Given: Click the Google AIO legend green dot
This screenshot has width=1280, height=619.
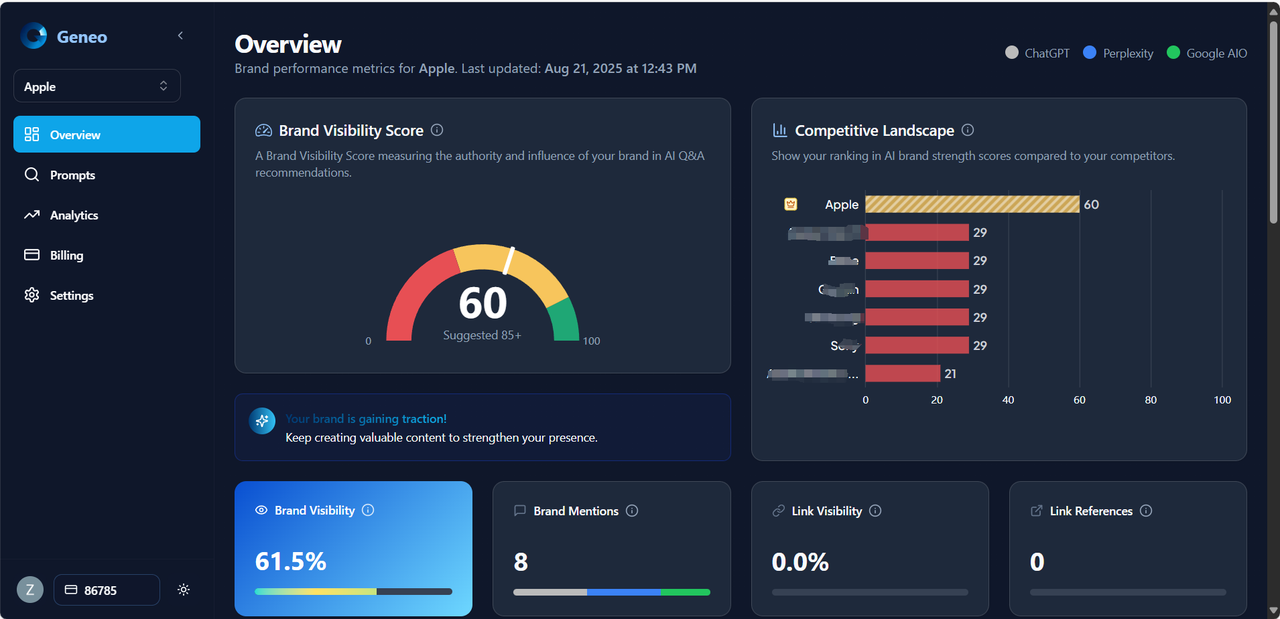Looking at the screenshot, I should click(x=1174, y=53).
